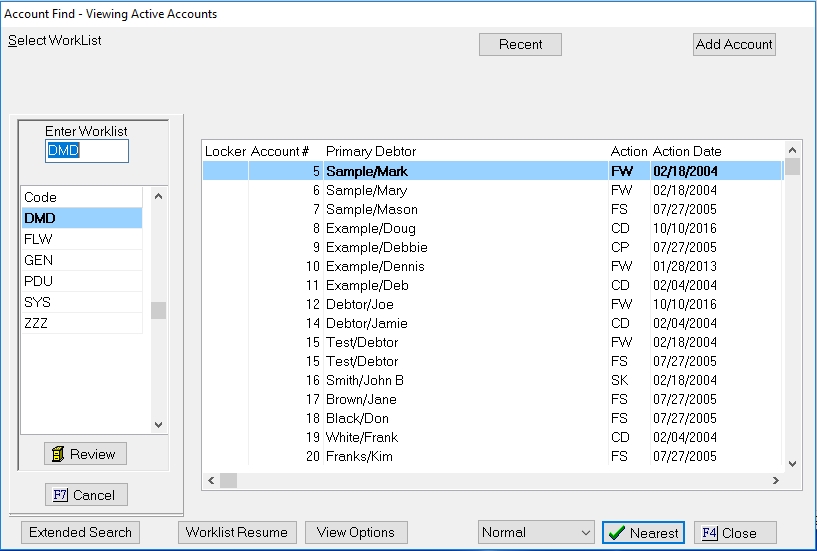Open the Normal search mode dropdown
817x551 pixels.
click(536, 533)
